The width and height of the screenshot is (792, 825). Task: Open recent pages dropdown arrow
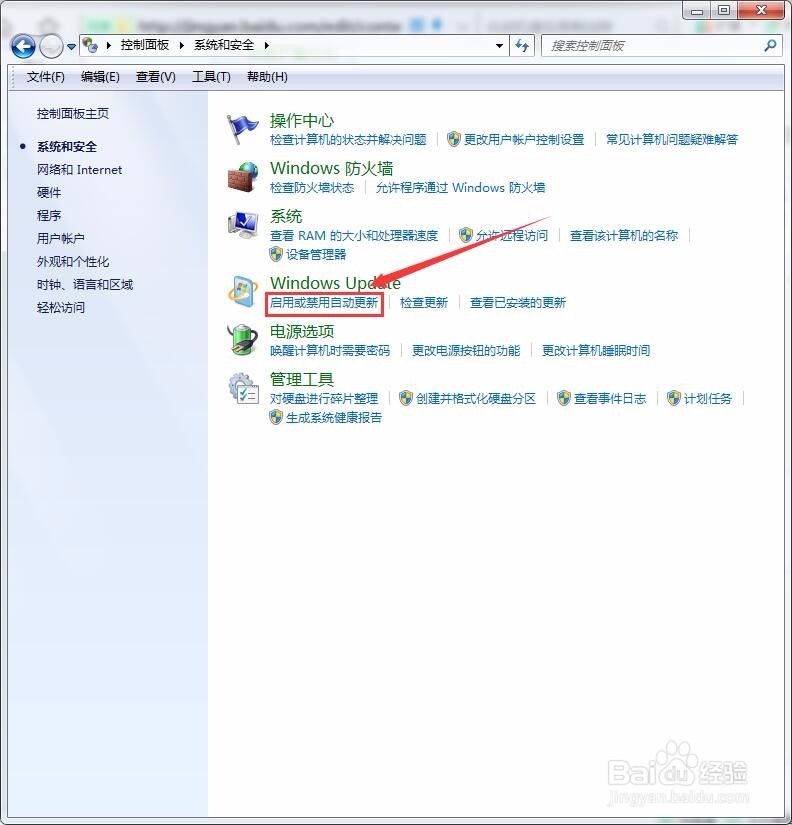point(72,47)
